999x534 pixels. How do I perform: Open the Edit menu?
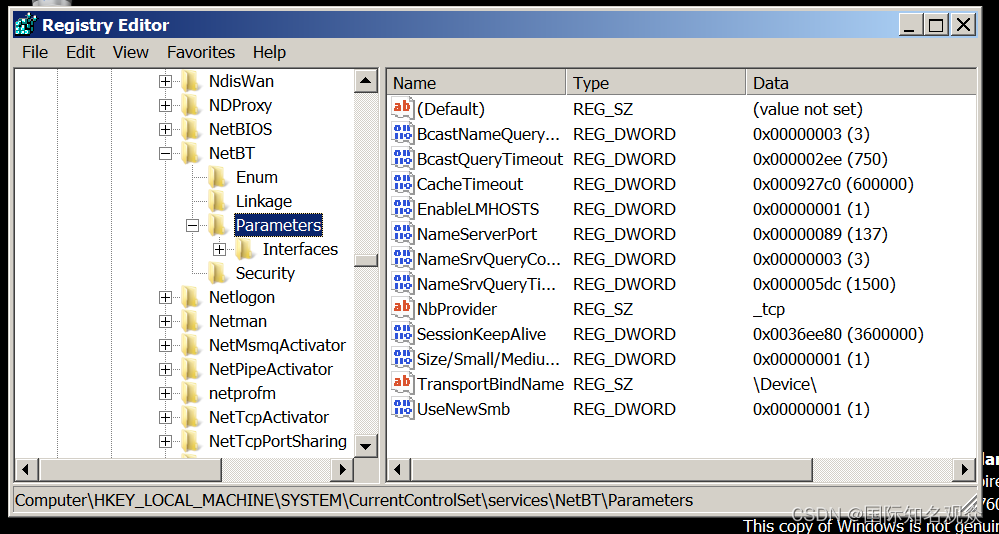coord(80,52)
